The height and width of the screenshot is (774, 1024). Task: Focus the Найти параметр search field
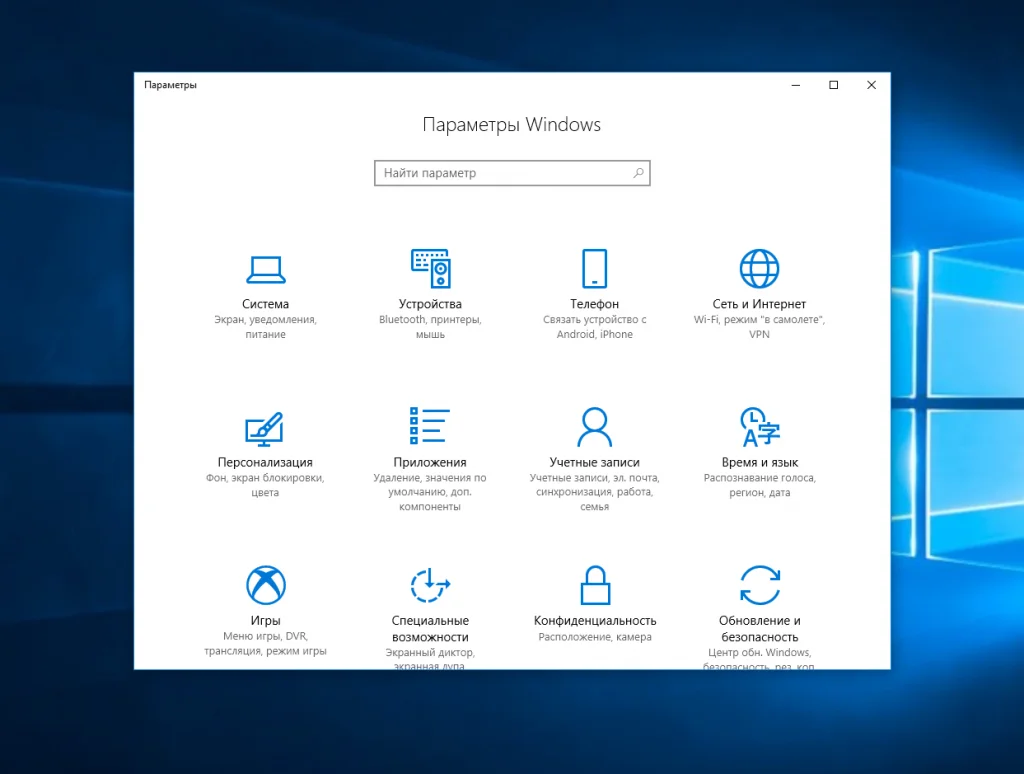tap(512, 173)
